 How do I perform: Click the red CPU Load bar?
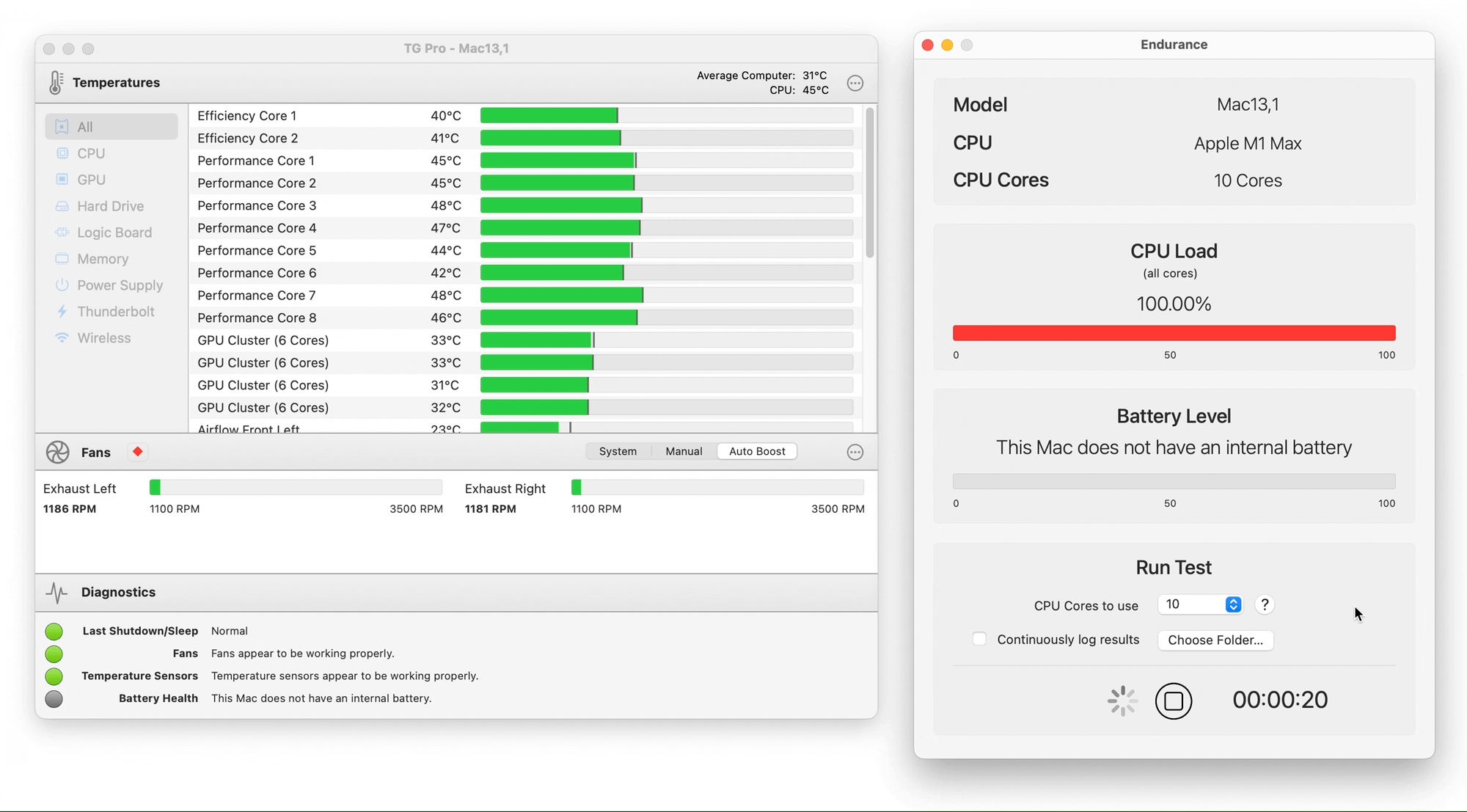1174,333
